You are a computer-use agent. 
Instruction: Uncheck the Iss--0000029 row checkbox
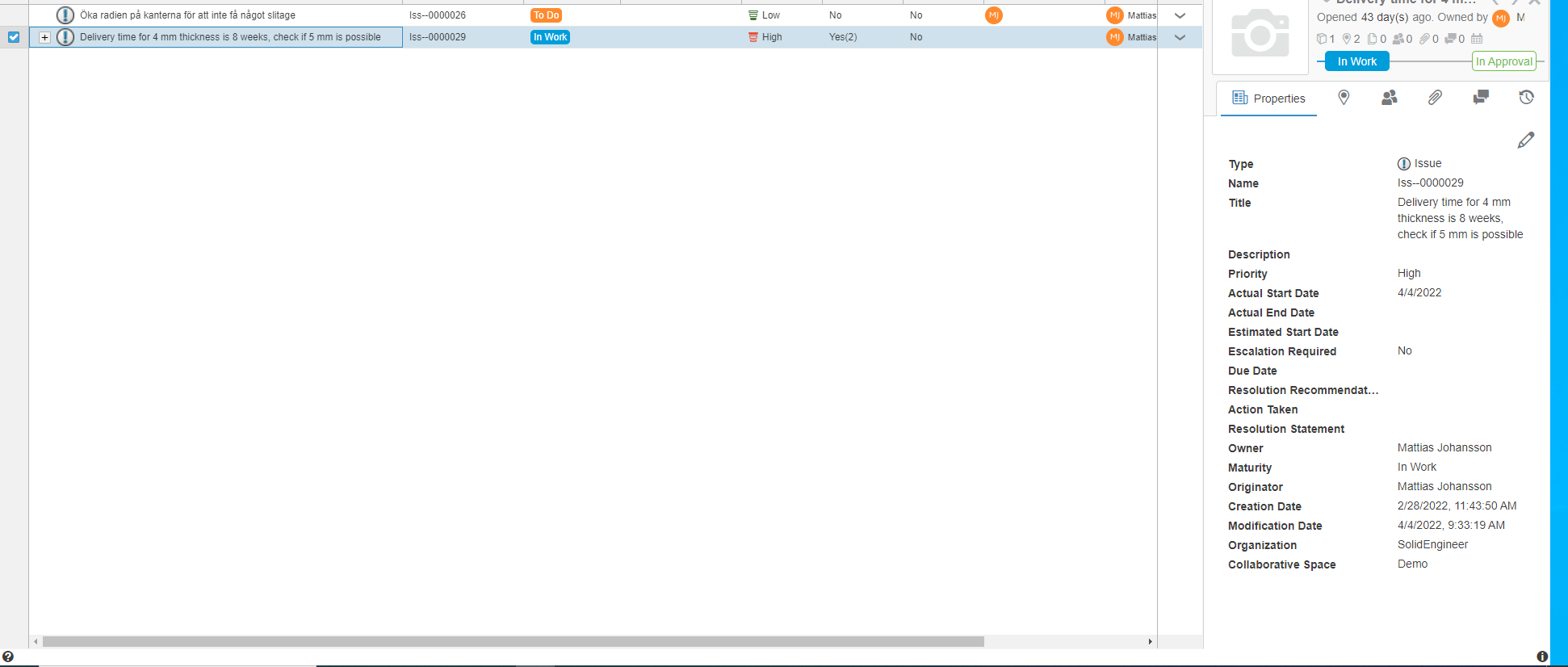[14, 37]
